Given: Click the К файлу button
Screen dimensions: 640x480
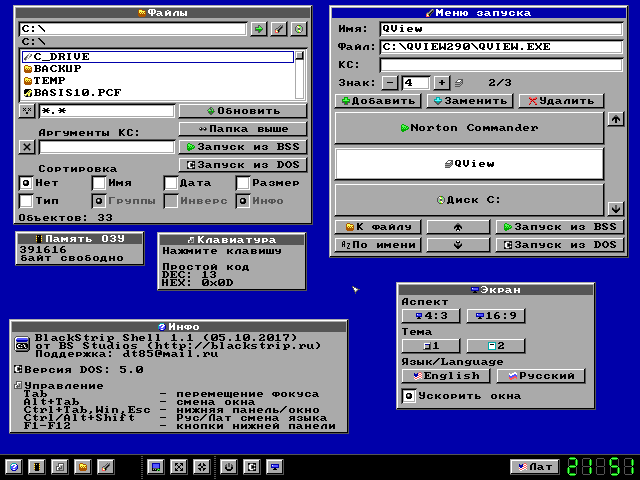Looking at the screenshot, I should (378, 227).
